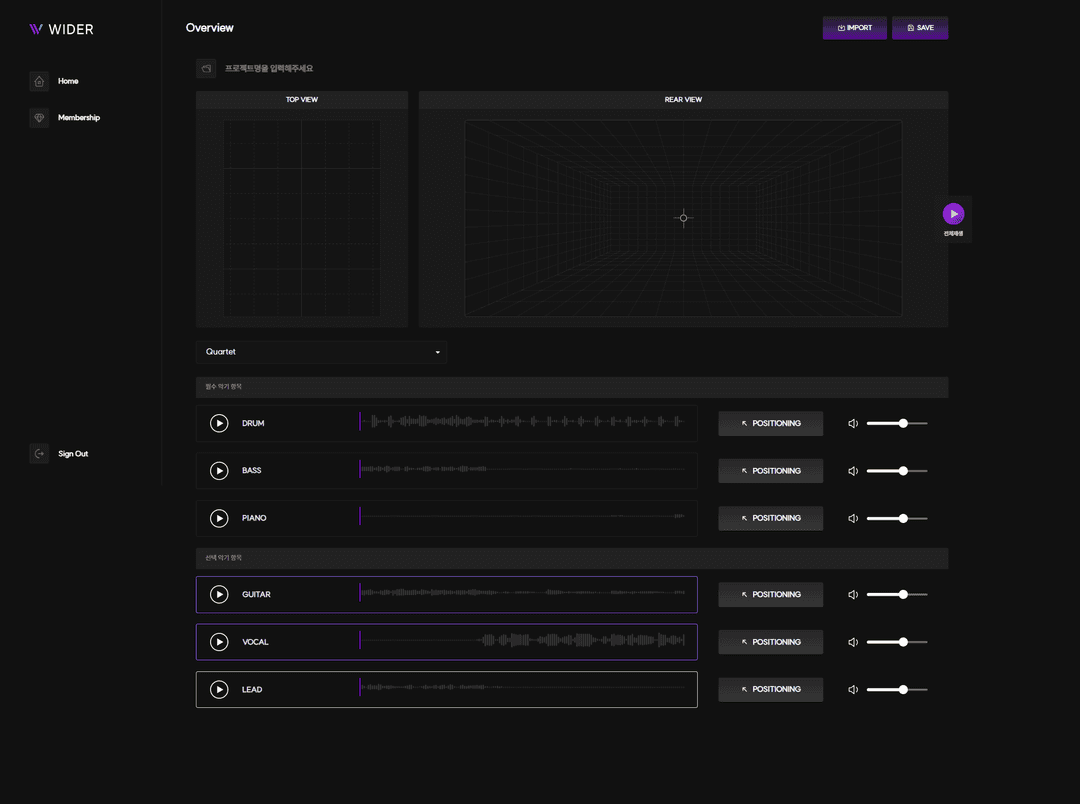Start playback of the PIANO track
1080x804 pixels.
tap(219, 518)
